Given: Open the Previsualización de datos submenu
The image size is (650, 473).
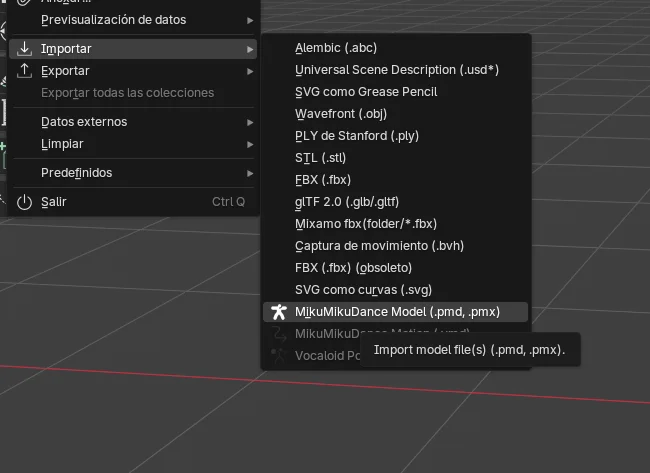Looking at the screenshot, I should point(133,20).
